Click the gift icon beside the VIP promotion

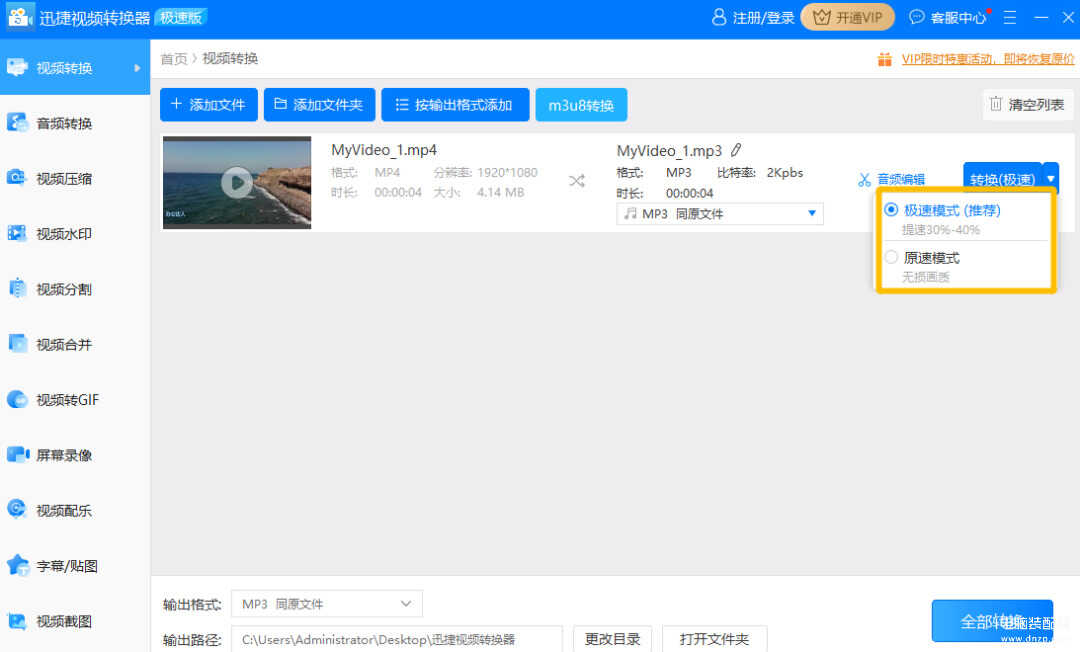tap(884, 59)
